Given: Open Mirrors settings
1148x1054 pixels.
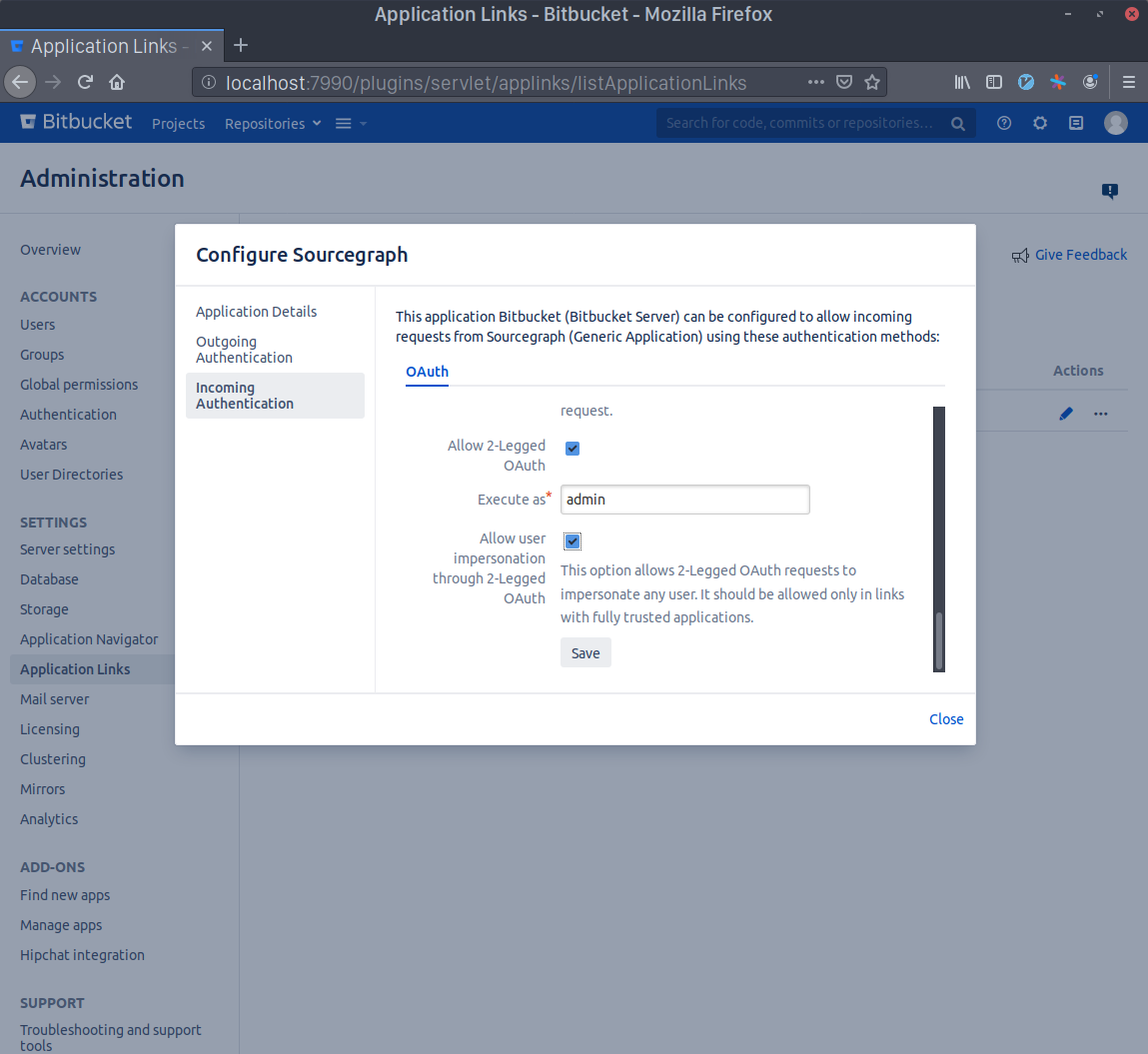Looking at the screenshot, I should click(43, 789).
